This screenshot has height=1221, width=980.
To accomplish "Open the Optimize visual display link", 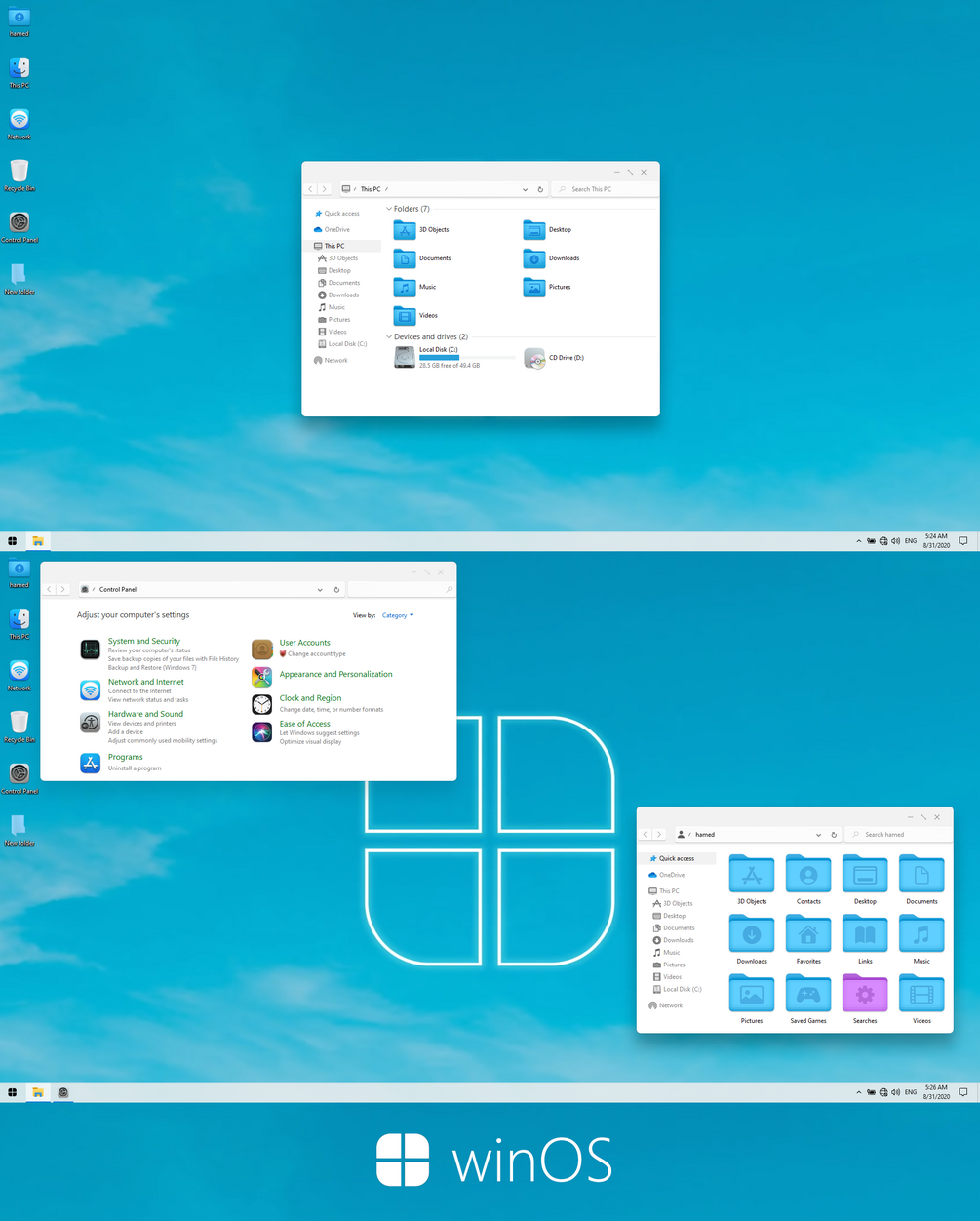I will pos(311,742).
